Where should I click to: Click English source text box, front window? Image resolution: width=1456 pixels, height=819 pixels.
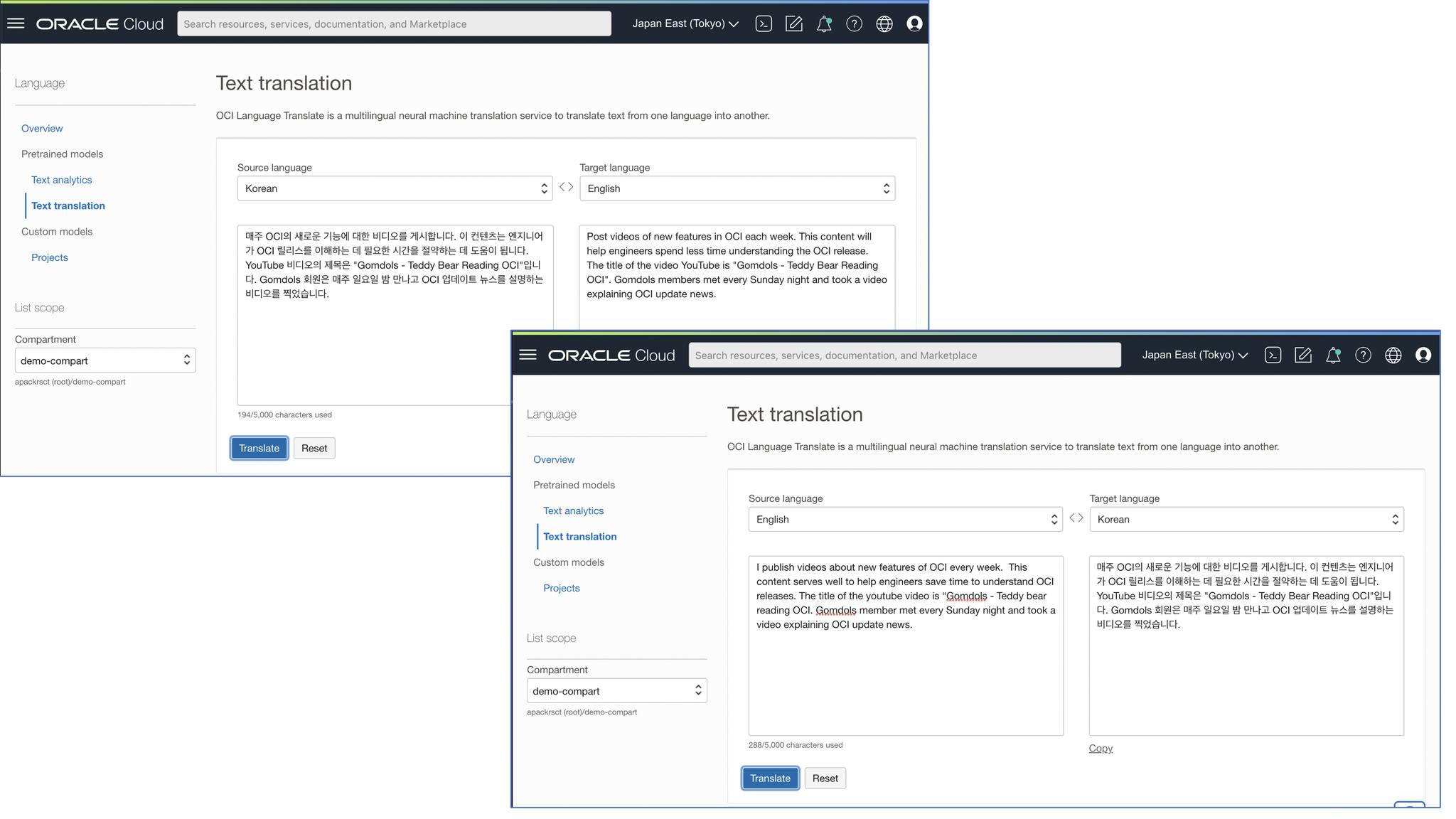click(906, 646)
